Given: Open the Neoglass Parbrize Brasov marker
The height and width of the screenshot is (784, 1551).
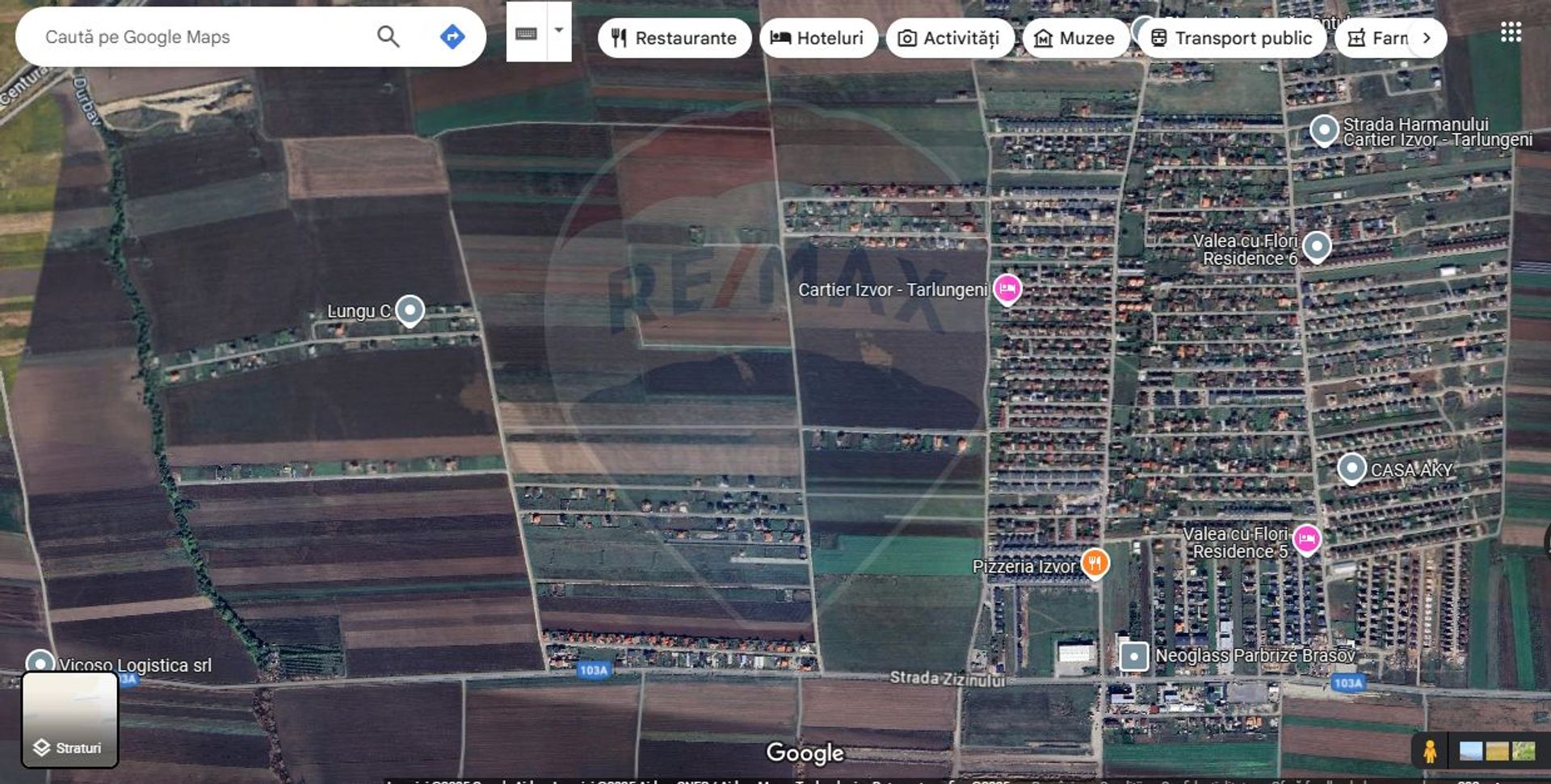Looking at the screenshot, I should tap(1133, 656).
